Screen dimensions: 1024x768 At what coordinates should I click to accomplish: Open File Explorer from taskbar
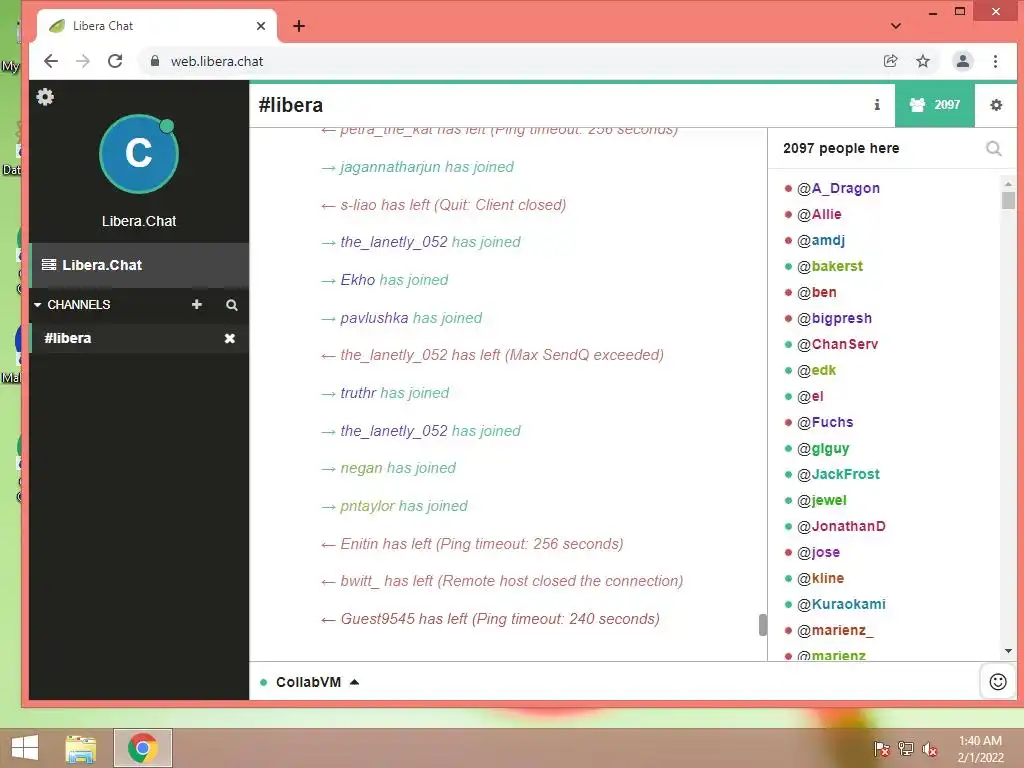(x=81, y=748)
